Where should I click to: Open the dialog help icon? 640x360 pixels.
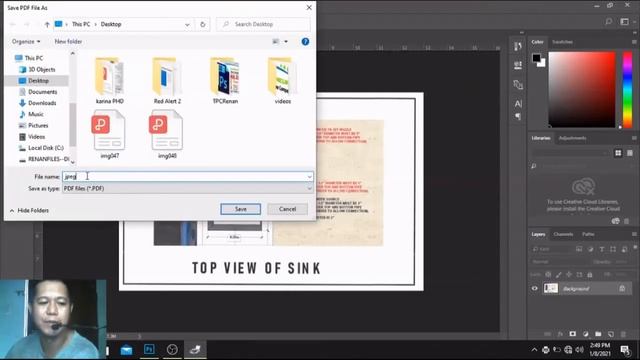(x=305, y=42)
